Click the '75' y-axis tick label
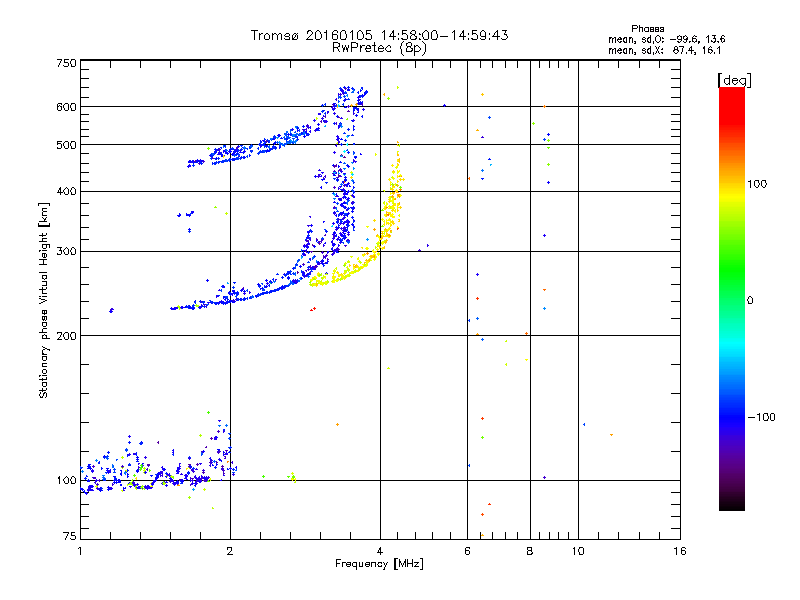 (x=70, y=536)
